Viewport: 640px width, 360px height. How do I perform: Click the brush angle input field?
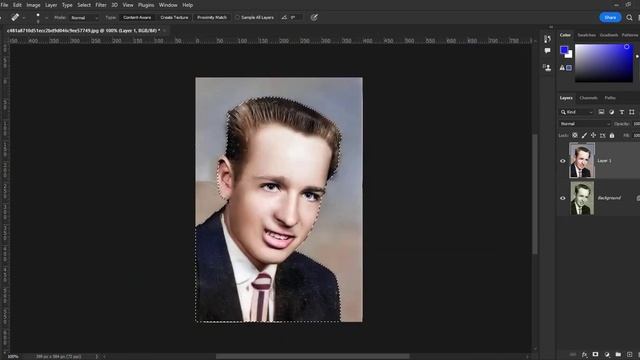tap(296, 18)
